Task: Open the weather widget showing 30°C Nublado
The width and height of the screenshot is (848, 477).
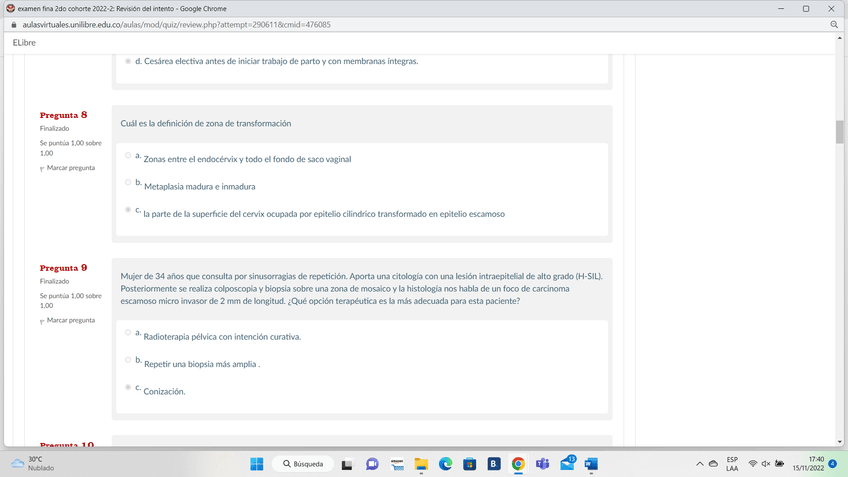Action: pyautogui.click(x=34, y=464)
